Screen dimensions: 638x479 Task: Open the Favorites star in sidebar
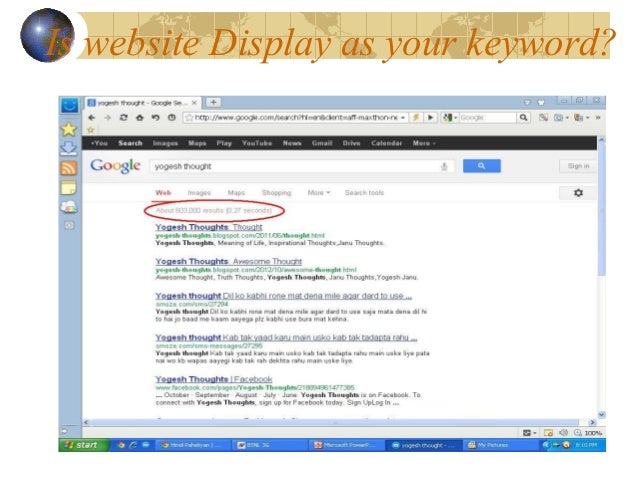(69, 129)
